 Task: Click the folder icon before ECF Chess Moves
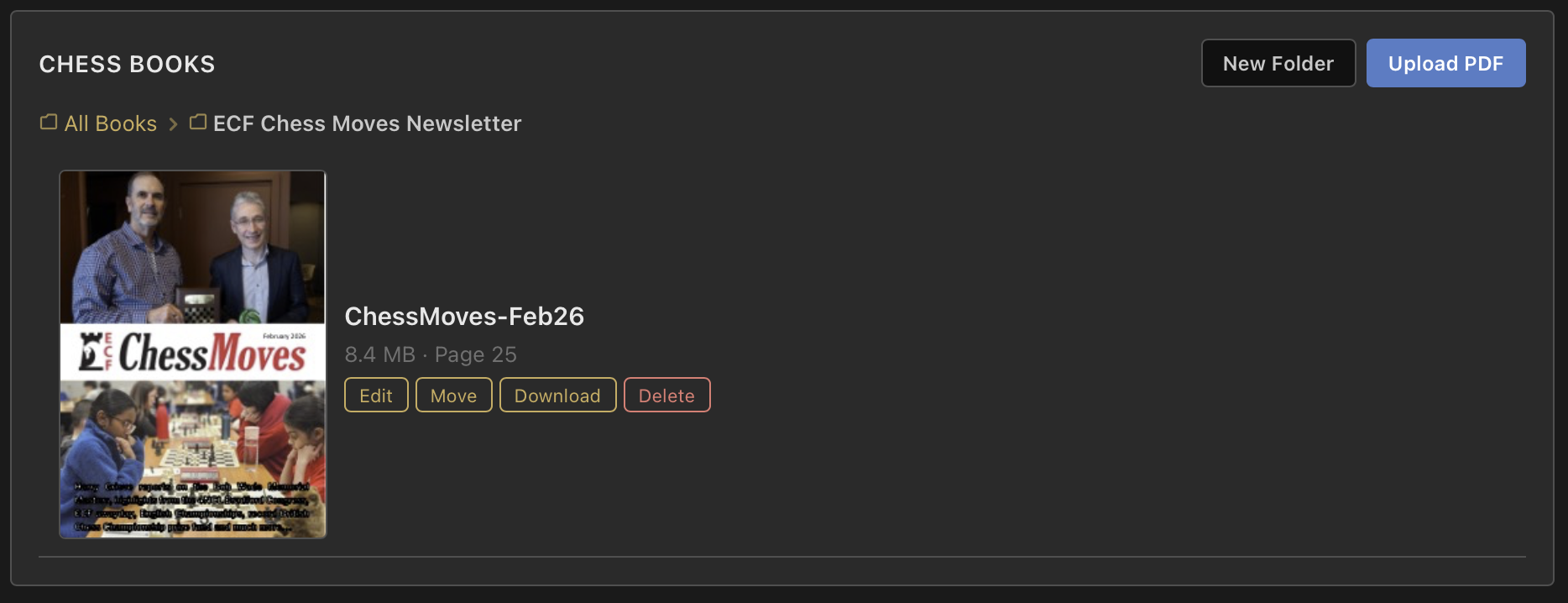point(198,123)
